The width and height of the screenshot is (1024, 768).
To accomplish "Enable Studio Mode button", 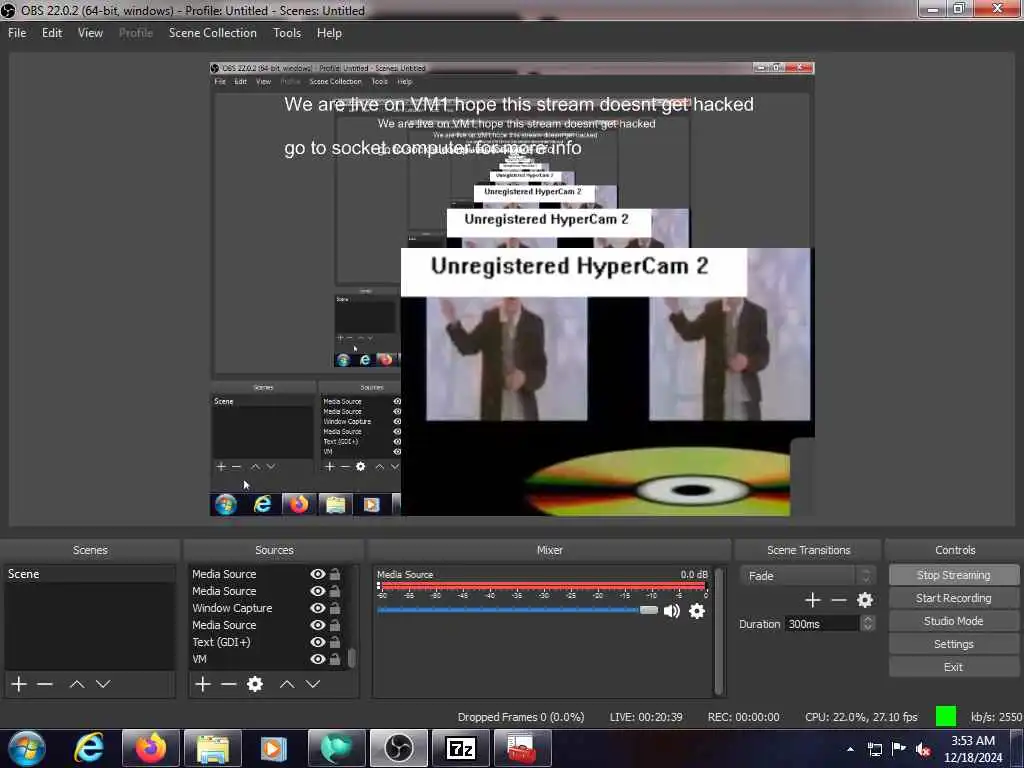I will coord(953,621).
